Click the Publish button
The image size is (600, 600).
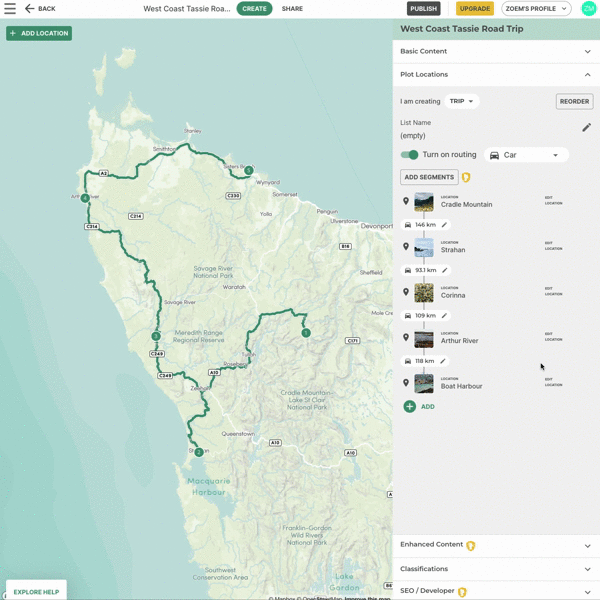[x=424, y=9]
